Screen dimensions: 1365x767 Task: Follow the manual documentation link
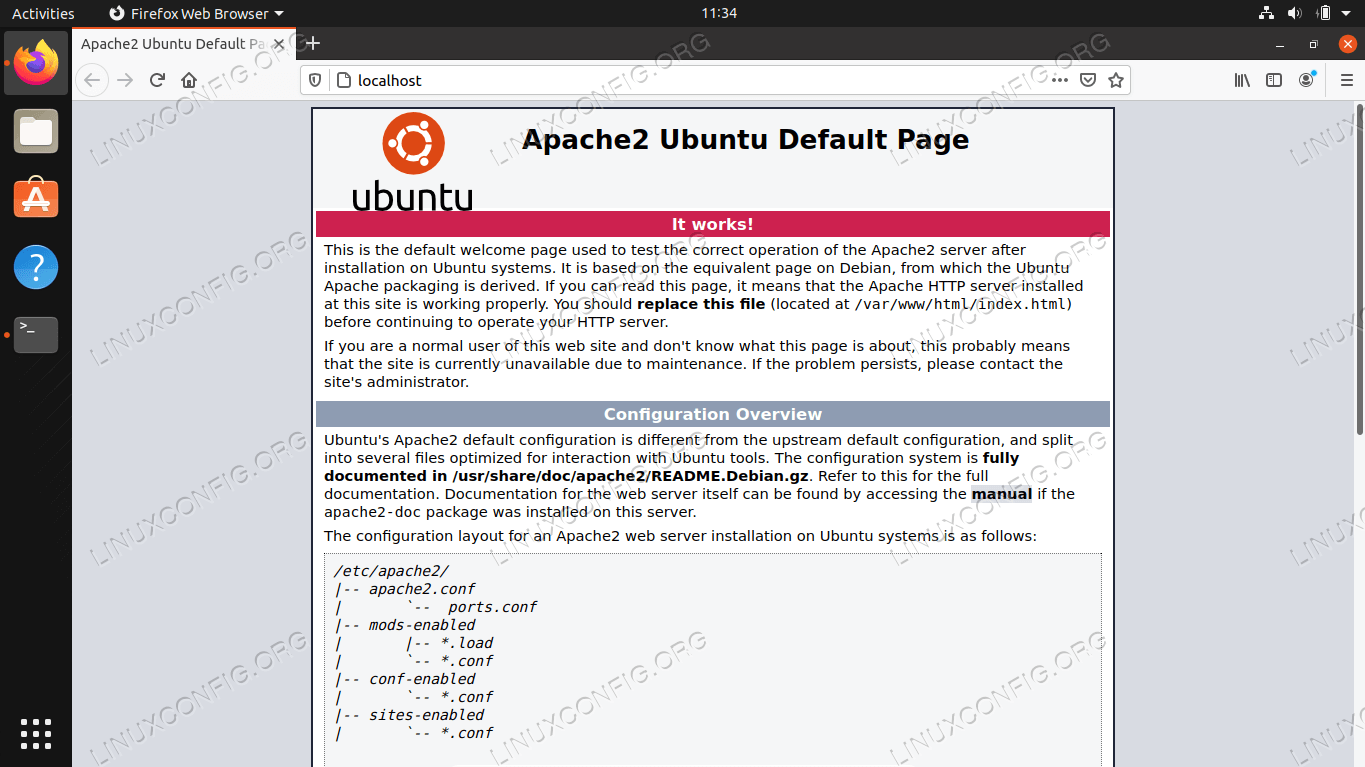1001,494
